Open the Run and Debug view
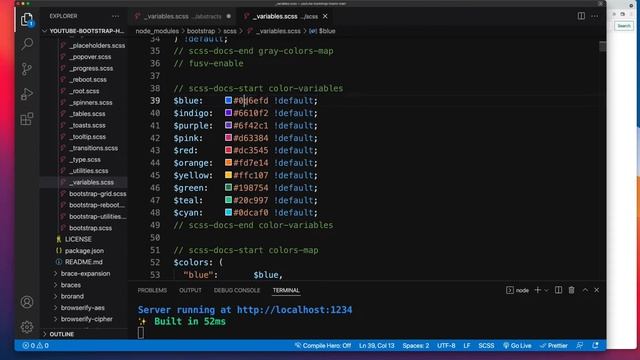 point(27,94)
